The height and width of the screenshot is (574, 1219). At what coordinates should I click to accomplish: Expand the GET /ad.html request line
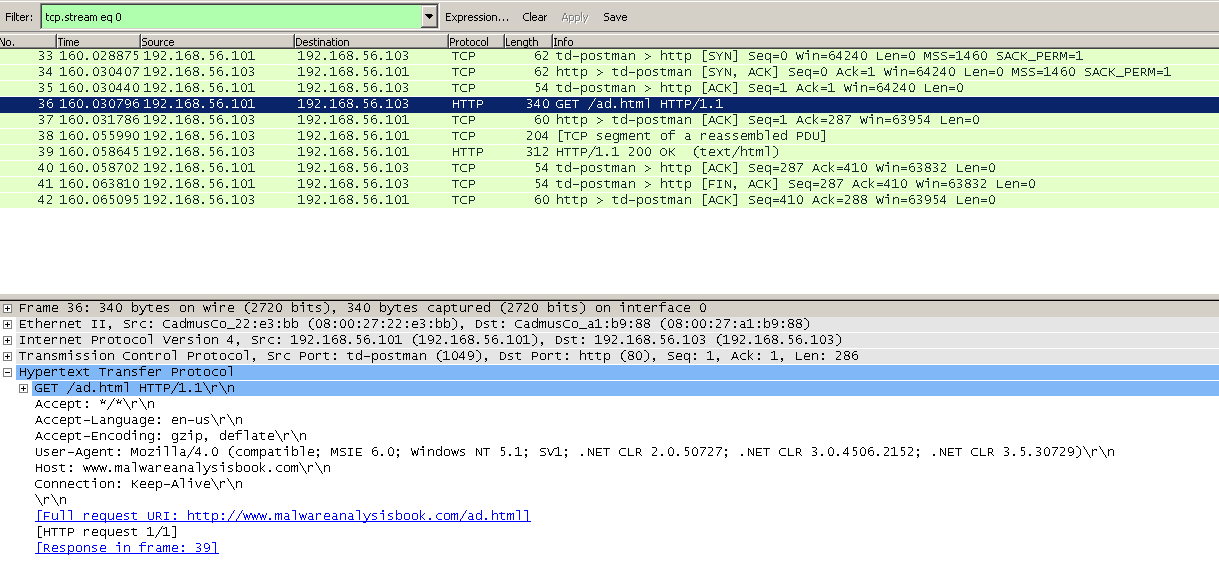pos(24,388)
